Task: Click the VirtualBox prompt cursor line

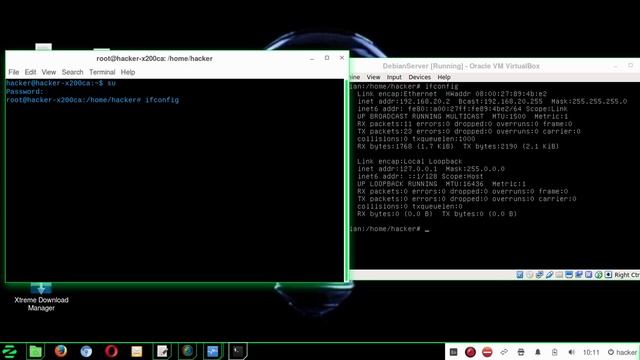Action: [389, 229]
